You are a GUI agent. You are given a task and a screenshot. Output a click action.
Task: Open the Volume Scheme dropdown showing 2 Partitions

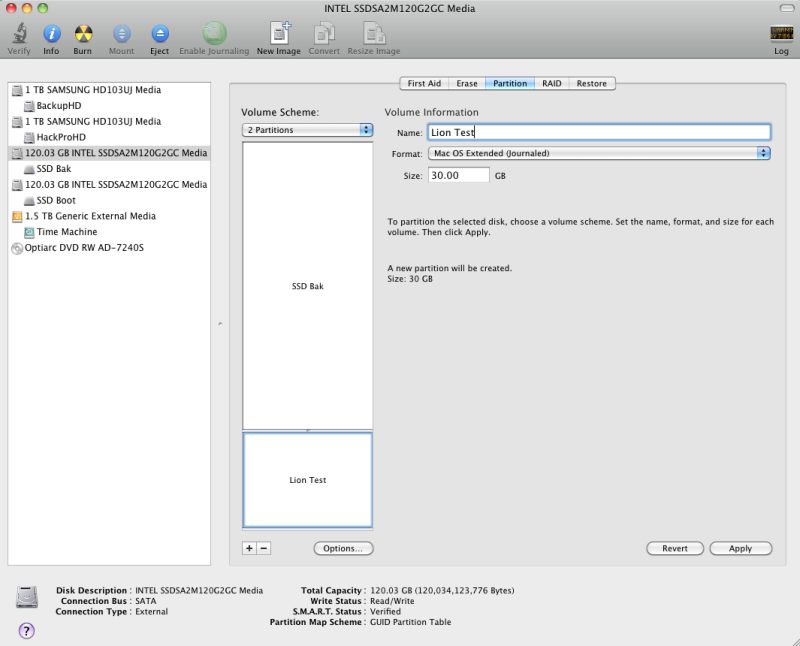click(x=308, y=130)
